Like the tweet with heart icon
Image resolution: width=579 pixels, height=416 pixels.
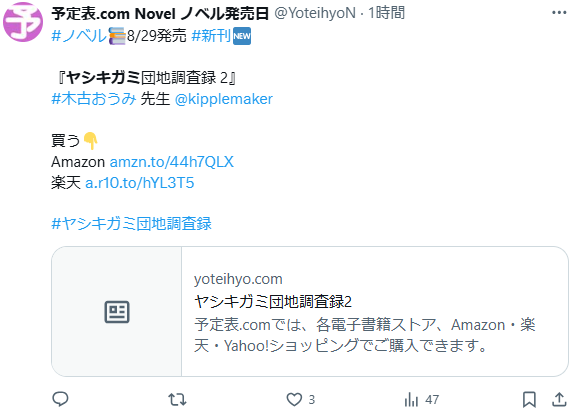pyautogui.click(x=294, y=399)
